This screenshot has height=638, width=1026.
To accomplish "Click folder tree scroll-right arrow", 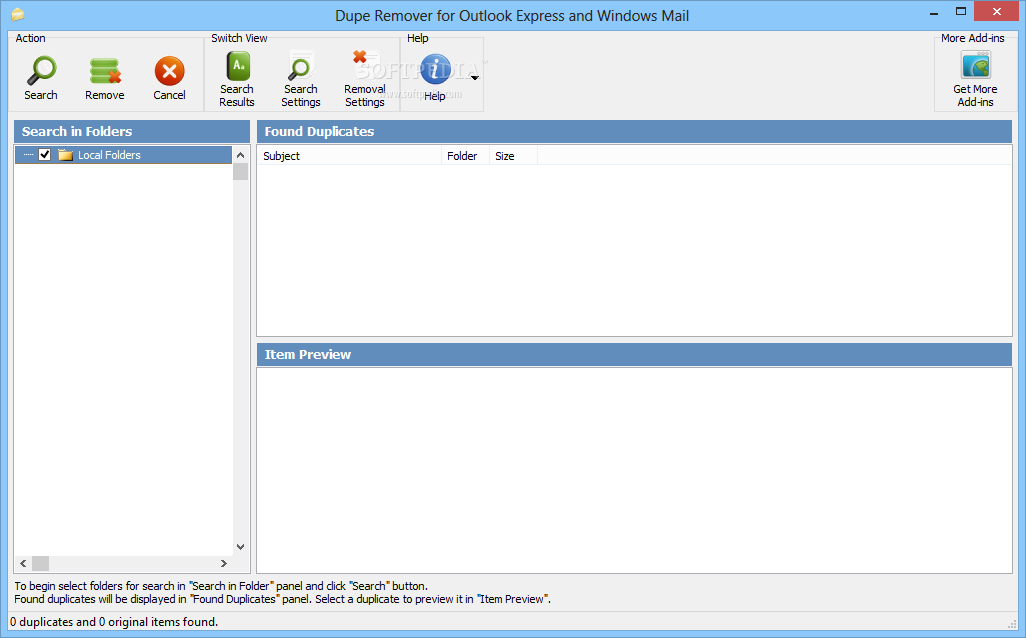I will pyautogui.click(x=224, y=563).
